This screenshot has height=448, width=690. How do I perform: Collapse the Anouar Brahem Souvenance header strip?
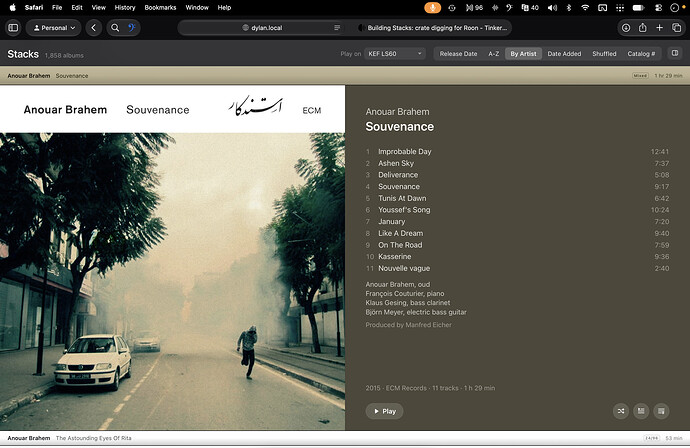[345, 76]
